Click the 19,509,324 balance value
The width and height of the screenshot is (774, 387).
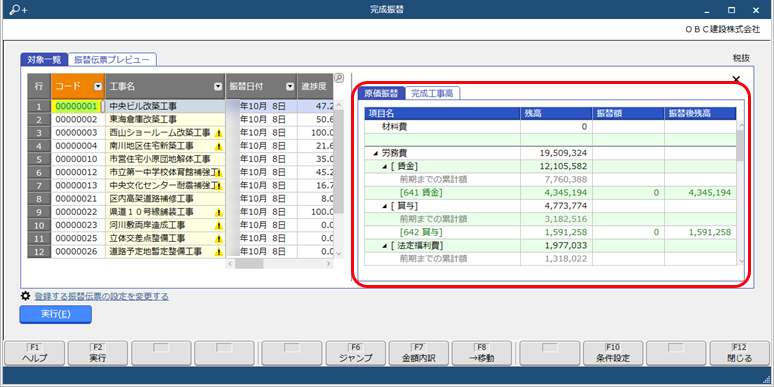(x=563, y=154)
